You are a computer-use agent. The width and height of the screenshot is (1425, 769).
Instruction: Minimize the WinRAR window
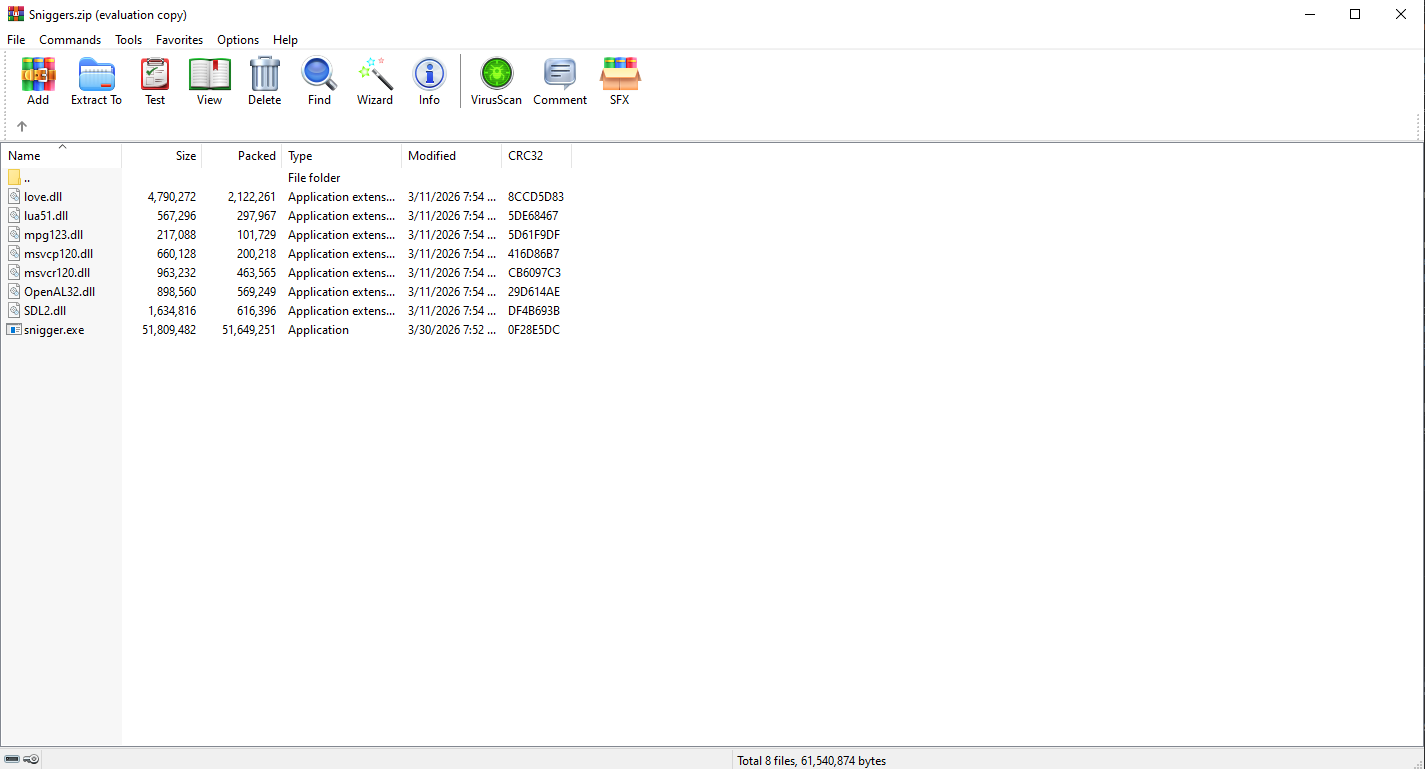tap(1309, 14)
